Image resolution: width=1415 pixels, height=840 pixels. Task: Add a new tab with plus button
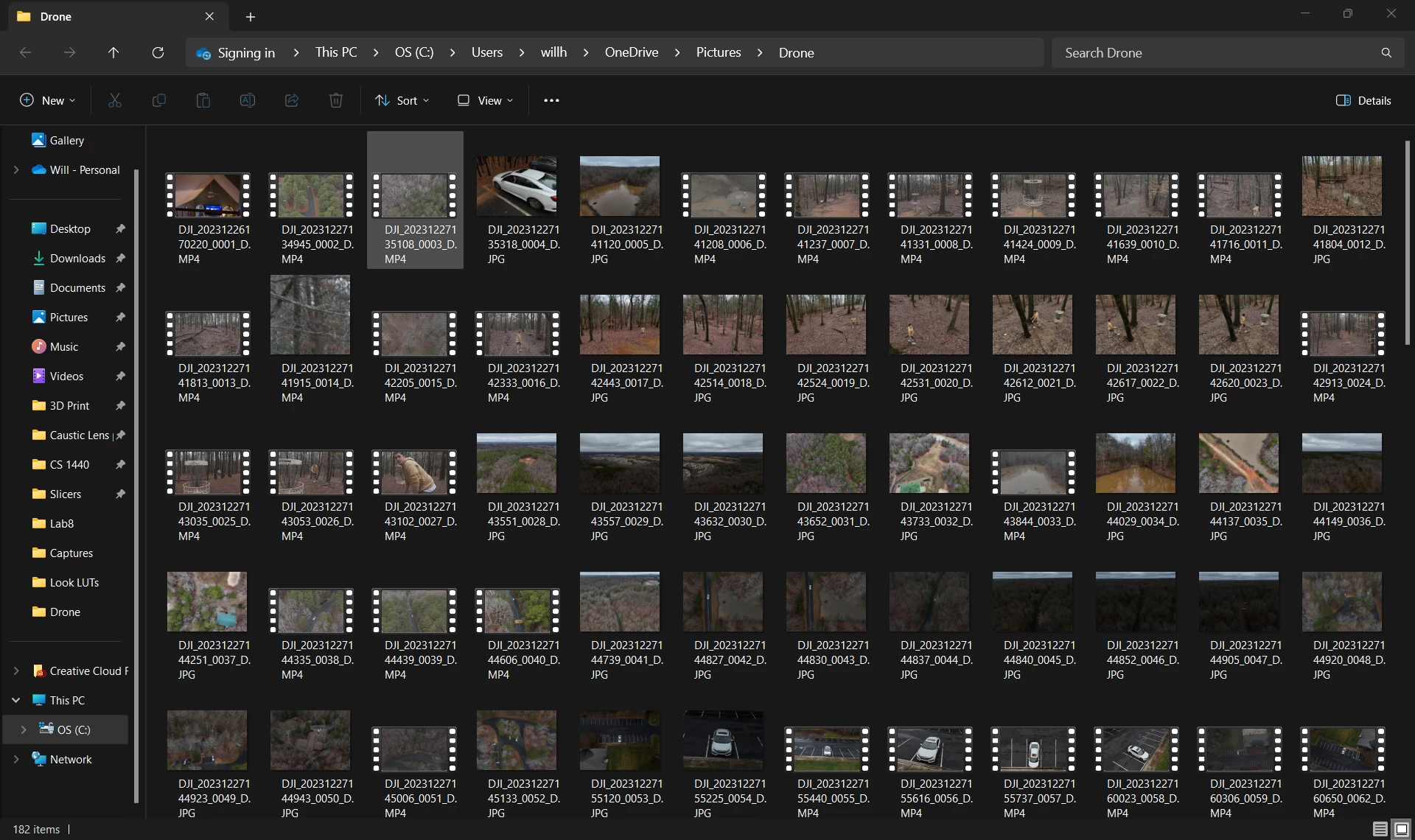pos(251,16)
